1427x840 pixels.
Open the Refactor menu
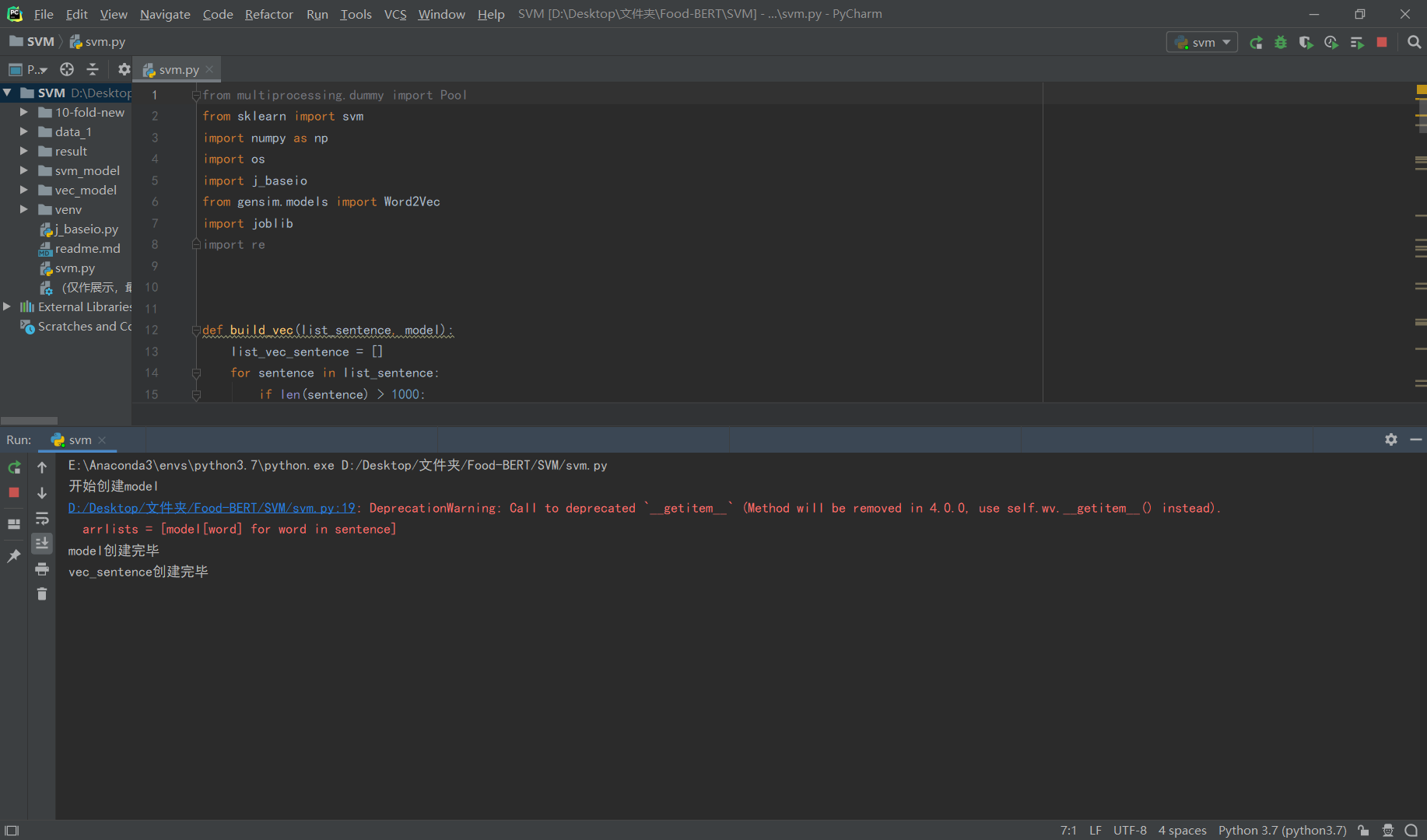point(268,14)
